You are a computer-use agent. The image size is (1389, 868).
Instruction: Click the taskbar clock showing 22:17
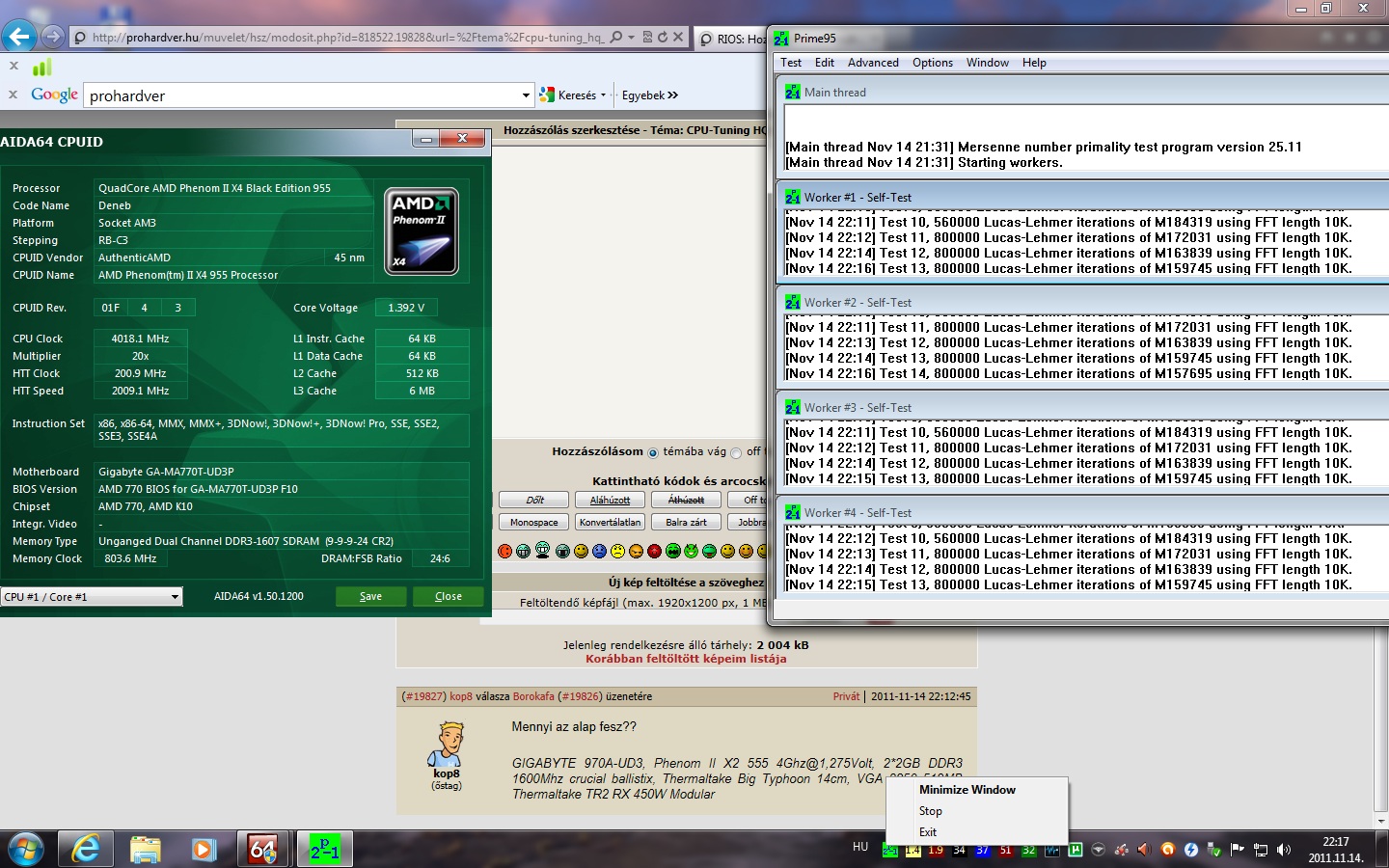[x=1335, y=850]
